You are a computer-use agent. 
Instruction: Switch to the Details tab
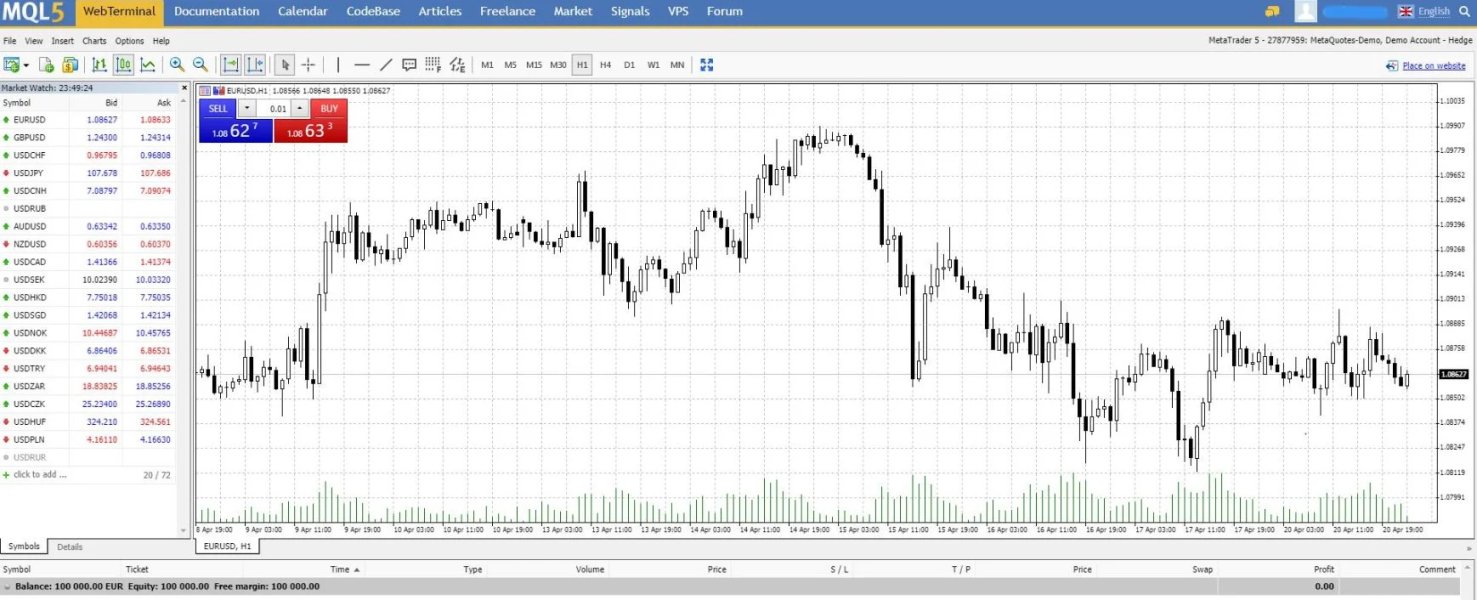tap(70, 547)
